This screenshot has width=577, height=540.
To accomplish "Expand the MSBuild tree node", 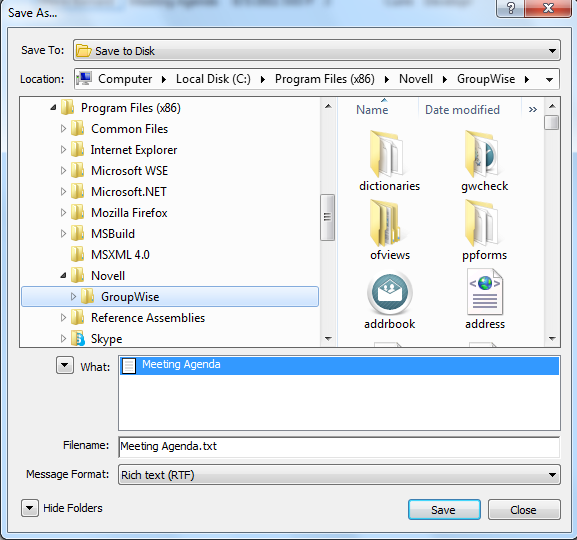I will tap(63, 233).
